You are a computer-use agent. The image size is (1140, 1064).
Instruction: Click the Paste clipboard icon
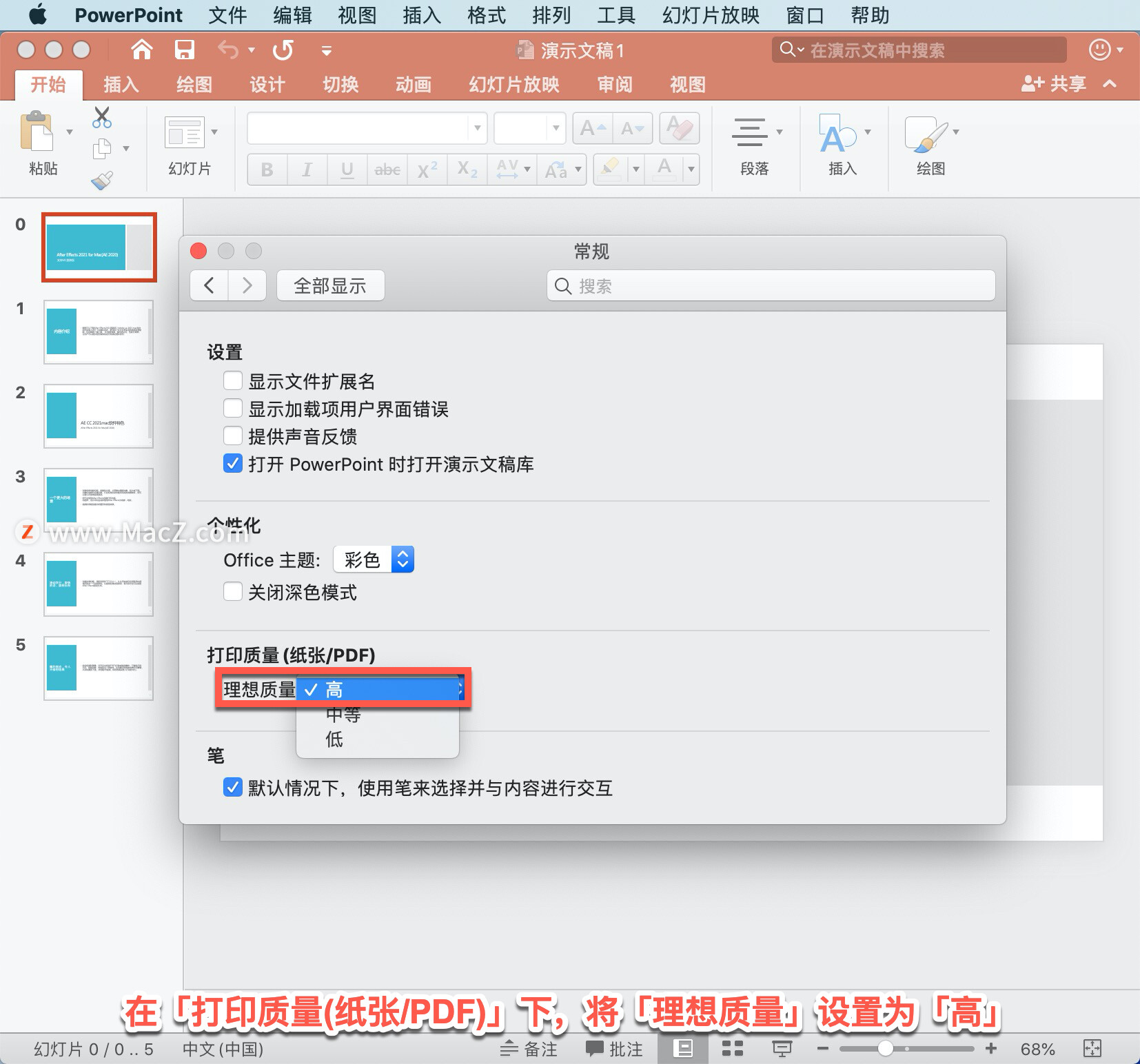pos(37,131)
